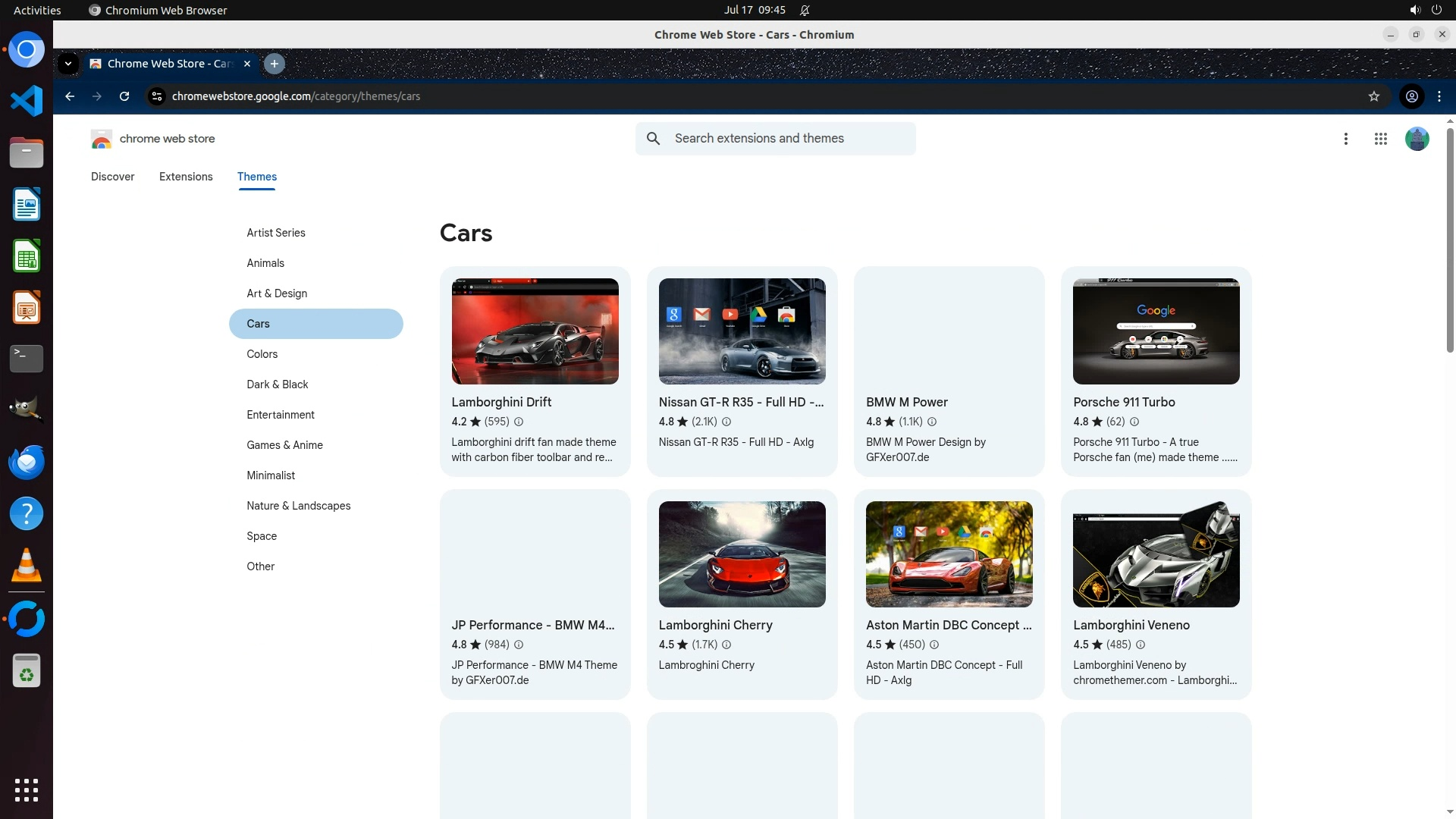1456x819 pixels.
Task: Open the Porsche 911 Turbo theme thumbnail
Action: point(1156,331)
